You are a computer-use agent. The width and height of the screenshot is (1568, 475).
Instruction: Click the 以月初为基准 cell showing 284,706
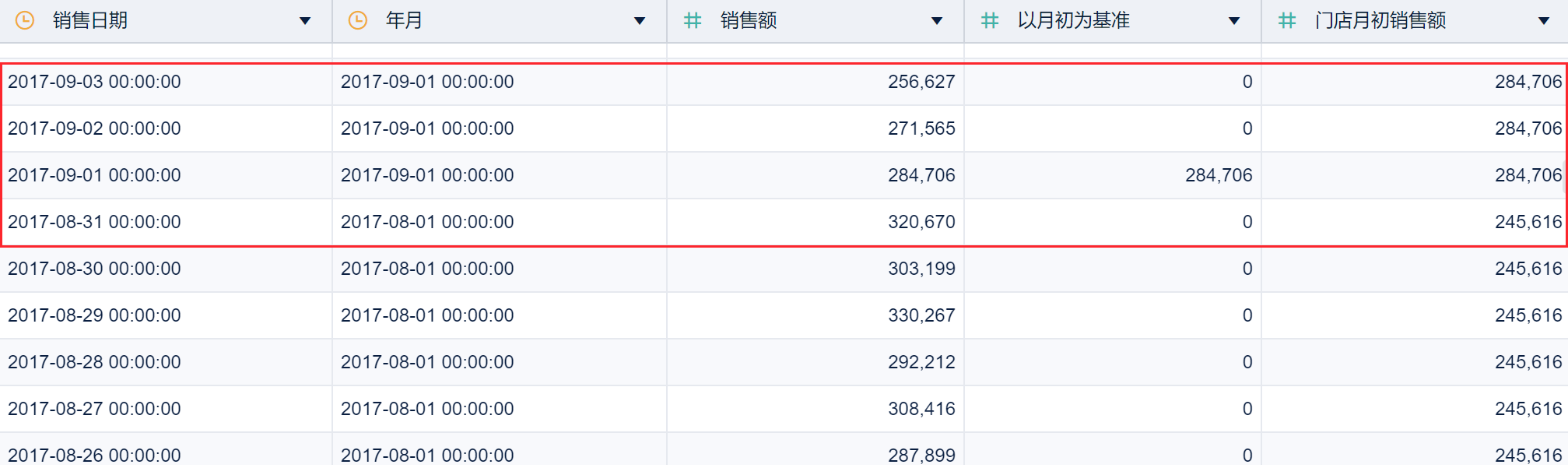(x=1219, y=175)
